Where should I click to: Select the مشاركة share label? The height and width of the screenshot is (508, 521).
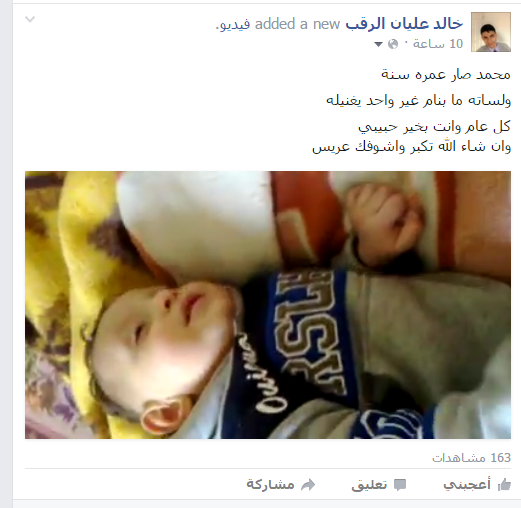[270, 484]
